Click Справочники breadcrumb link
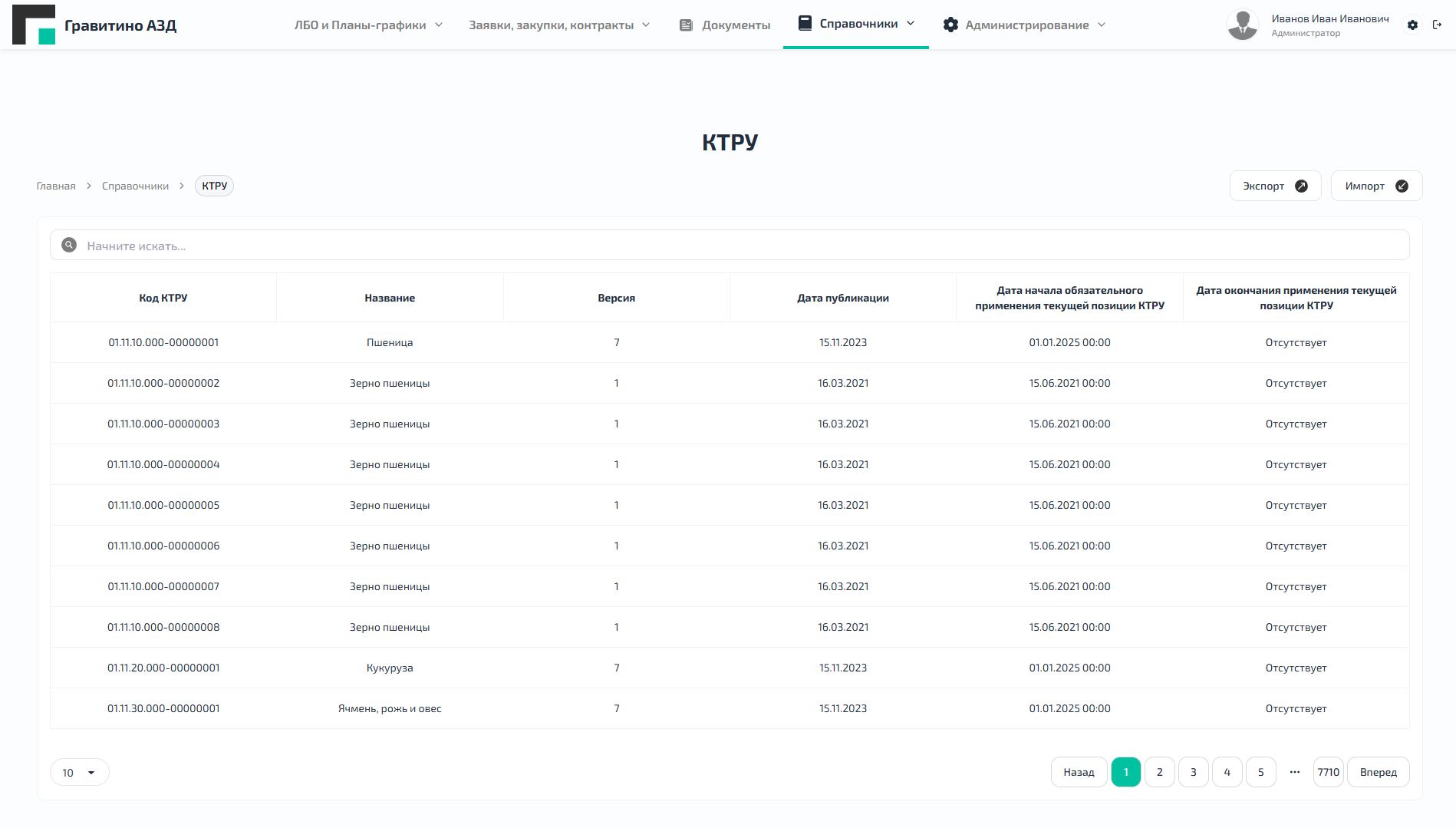This screenshot has width=1456, height=828. tap(135, 186)
